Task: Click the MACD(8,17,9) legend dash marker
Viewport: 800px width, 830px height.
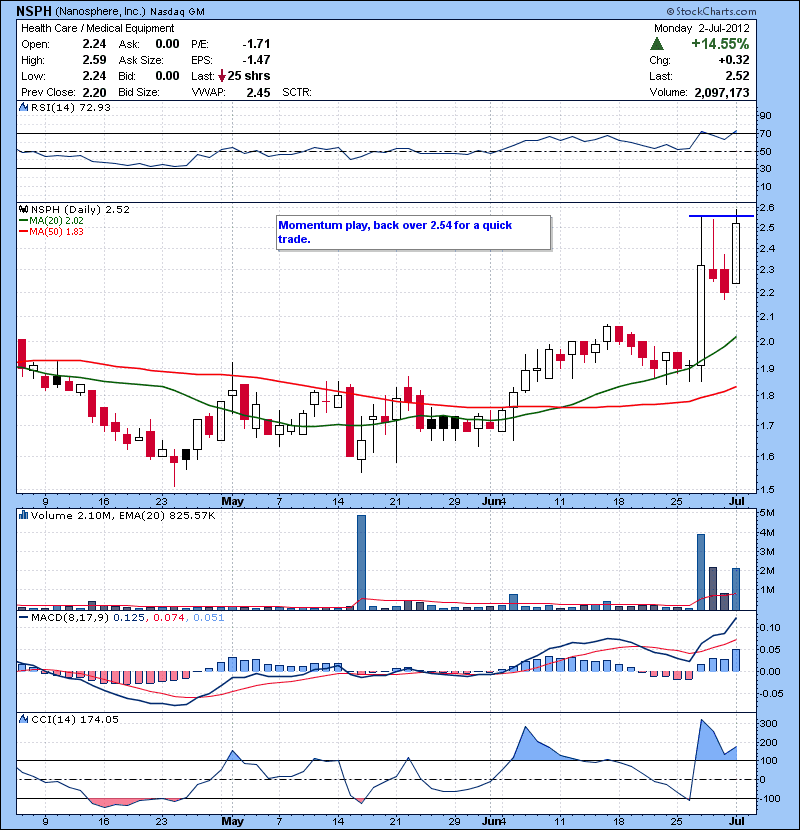Action: pyautogui.click(x=23, y=617)
